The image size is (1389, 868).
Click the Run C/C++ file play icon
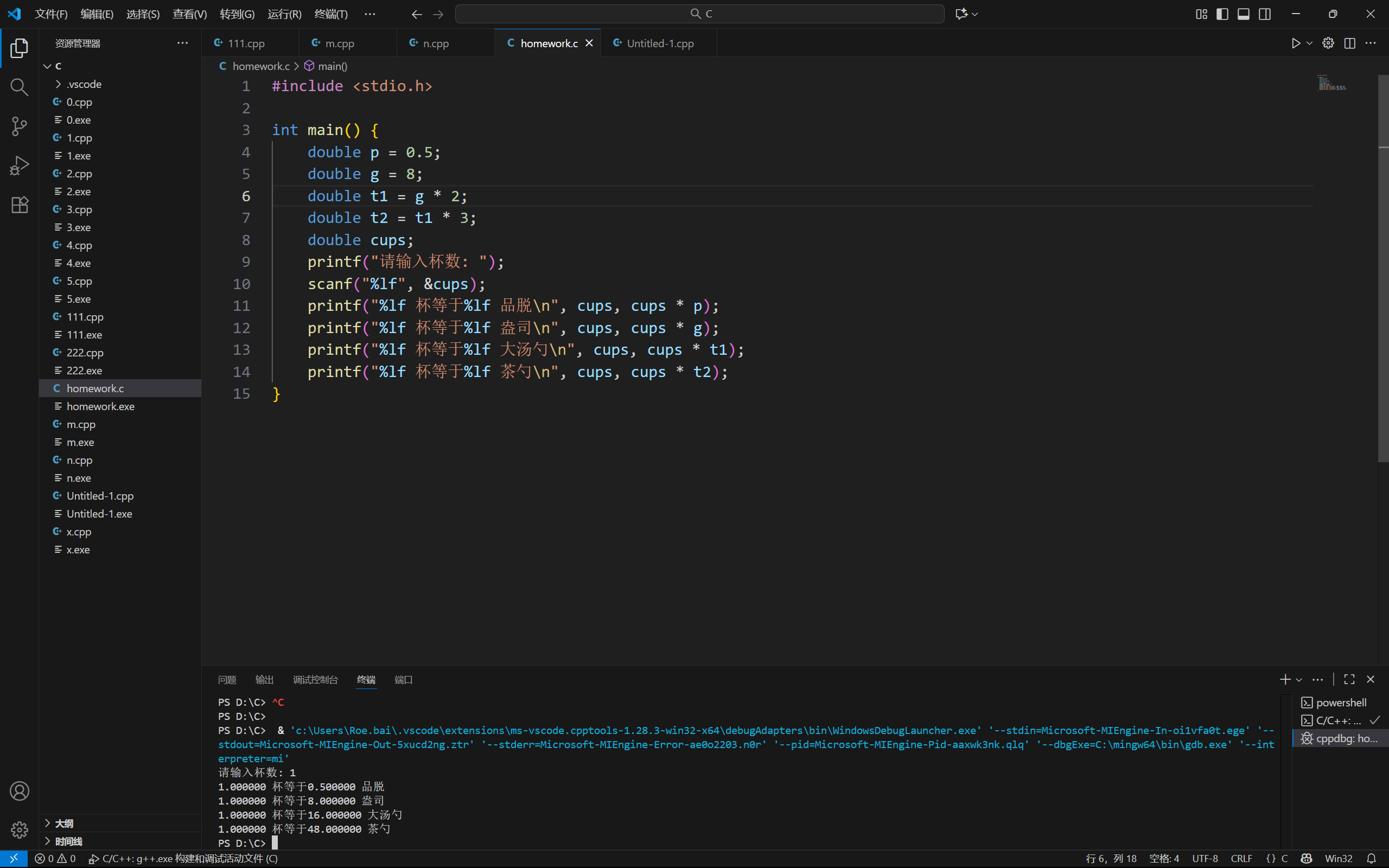(1296, 43)
